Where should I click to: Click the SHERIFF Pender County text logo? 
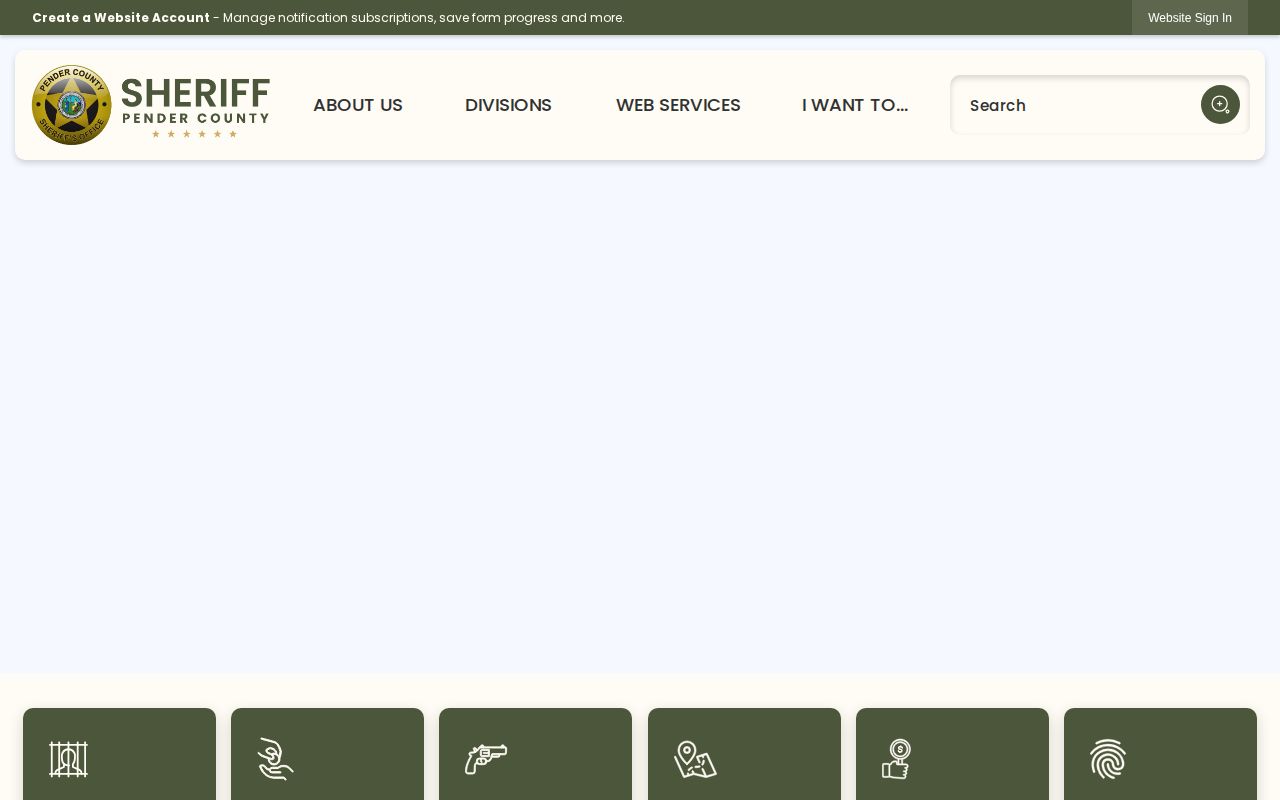point(195,107)
